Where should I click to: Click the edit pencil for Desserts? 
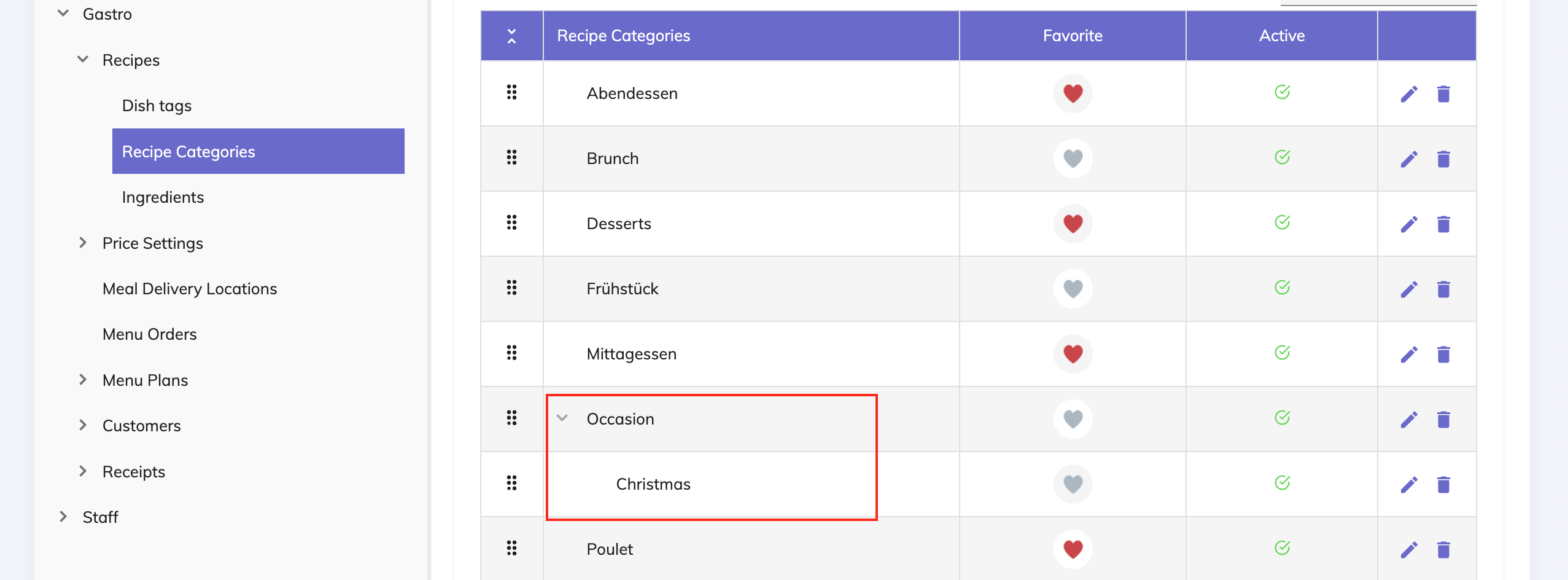[x=1409, y=224]
